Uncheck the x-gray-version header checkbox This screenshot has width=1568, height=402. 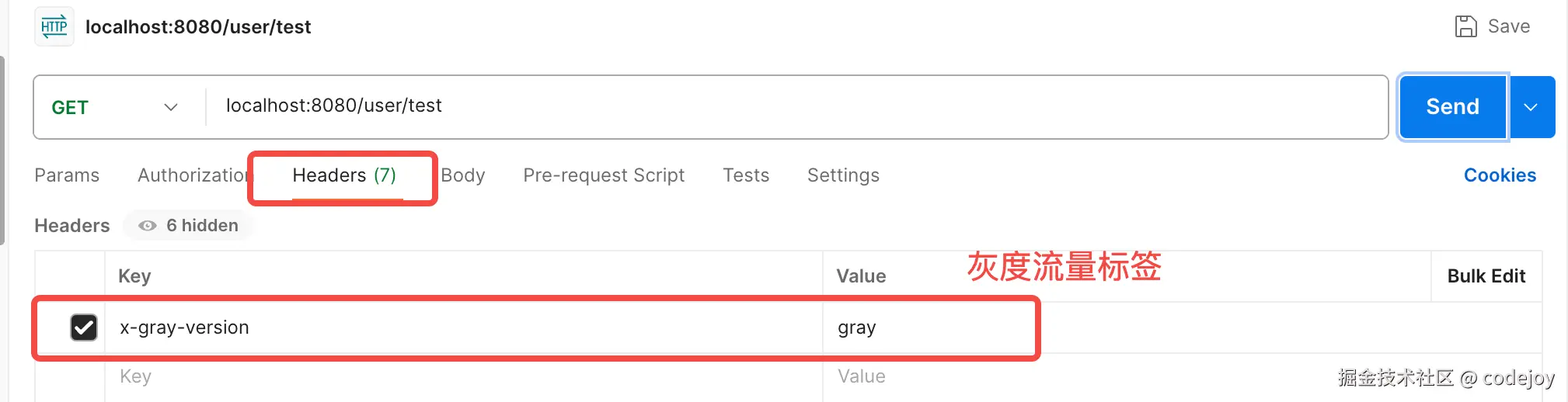84,327
